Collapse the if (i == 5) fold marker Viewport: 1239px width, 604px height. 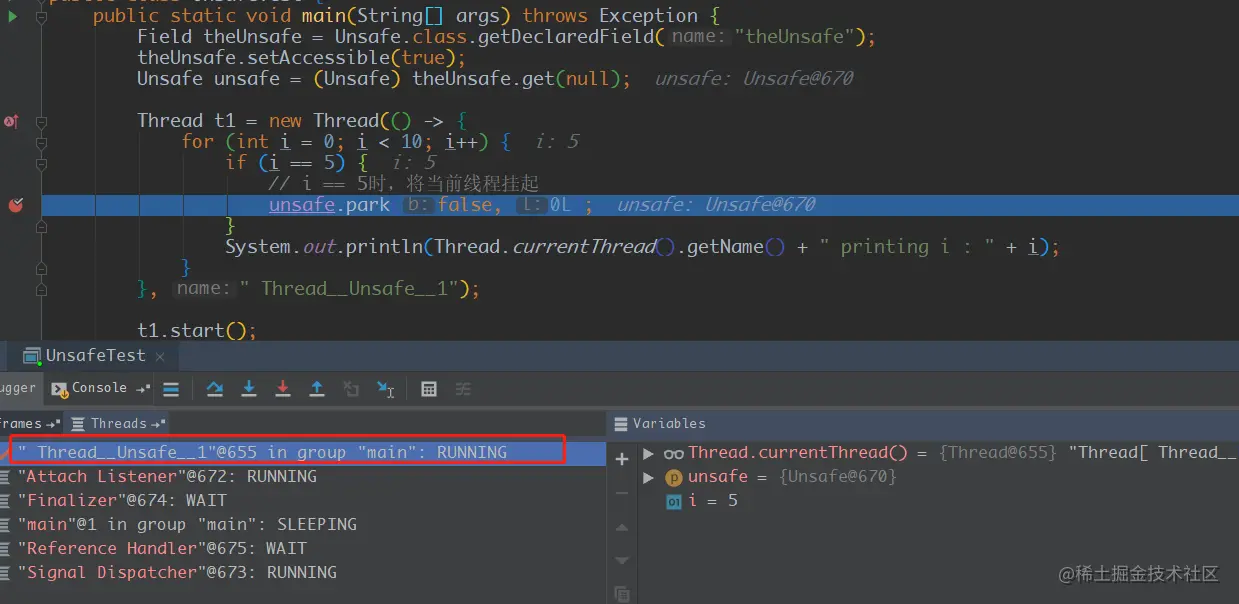click(x=42, y=163)
